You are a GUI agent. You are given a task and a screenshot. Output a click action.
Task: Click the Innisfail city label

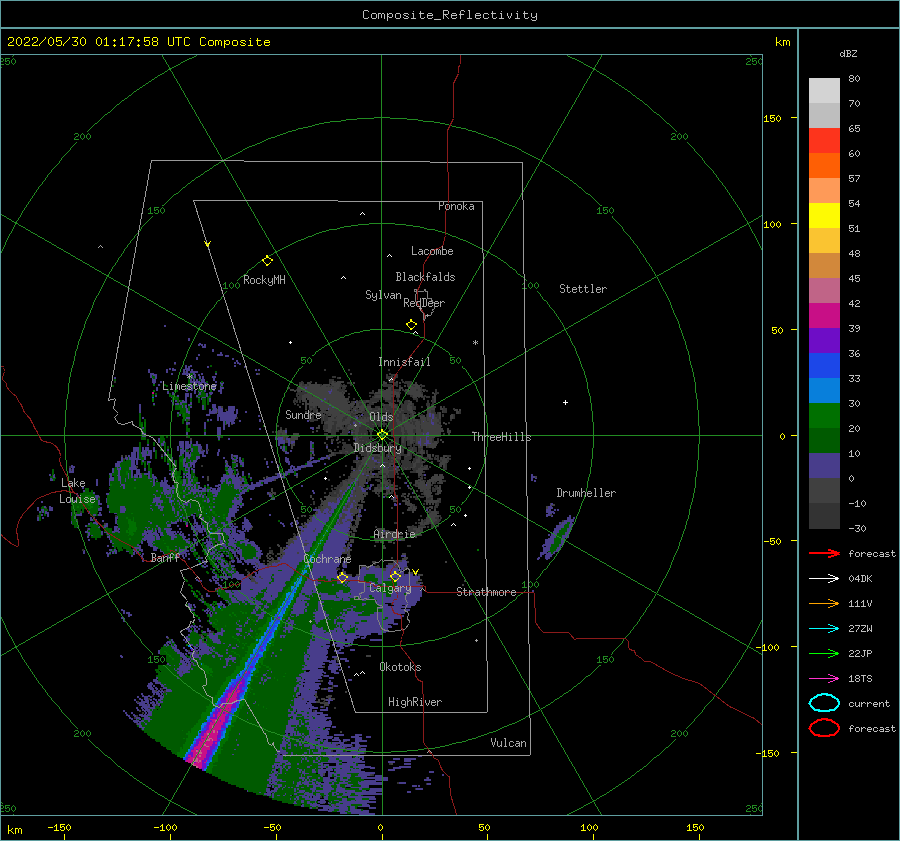coord(404,362)
